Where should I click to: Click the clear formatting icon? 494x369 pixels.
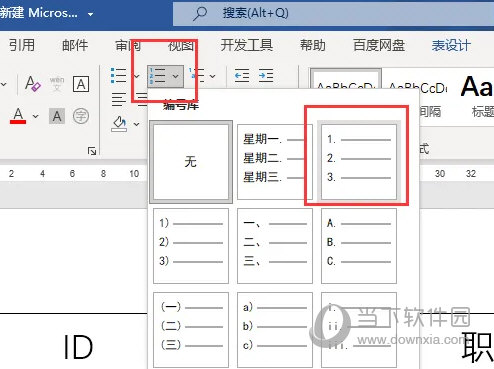(33, 83)
